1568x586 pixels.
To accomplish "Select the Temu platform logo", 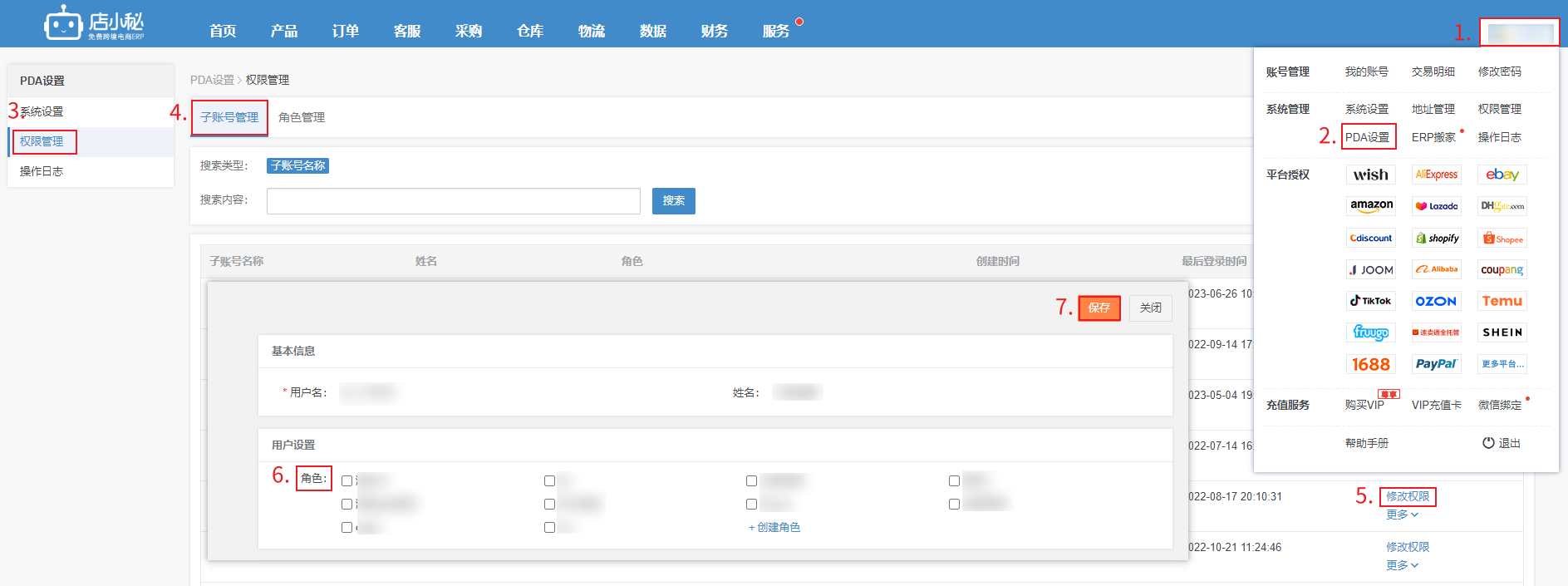I will (1502, 301).
